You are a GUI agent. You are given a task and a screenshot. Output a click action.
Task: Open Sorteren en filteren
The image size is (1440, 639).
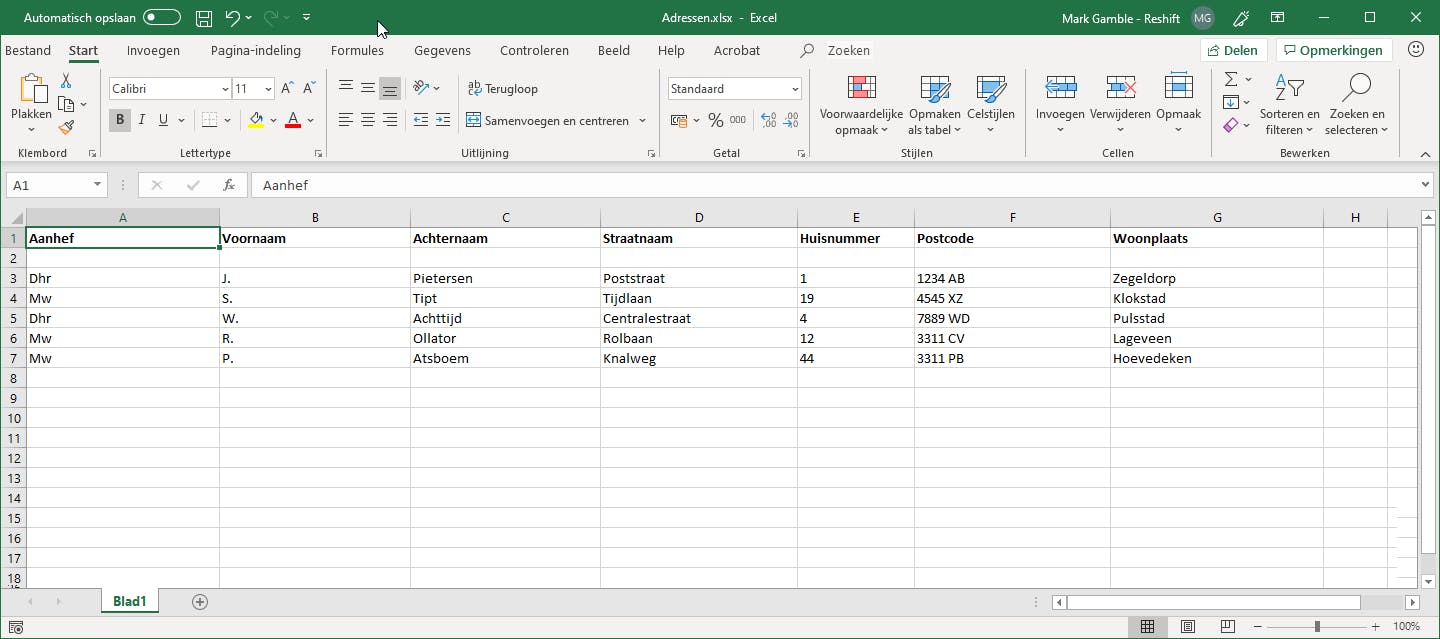(x=1289, y=105)
